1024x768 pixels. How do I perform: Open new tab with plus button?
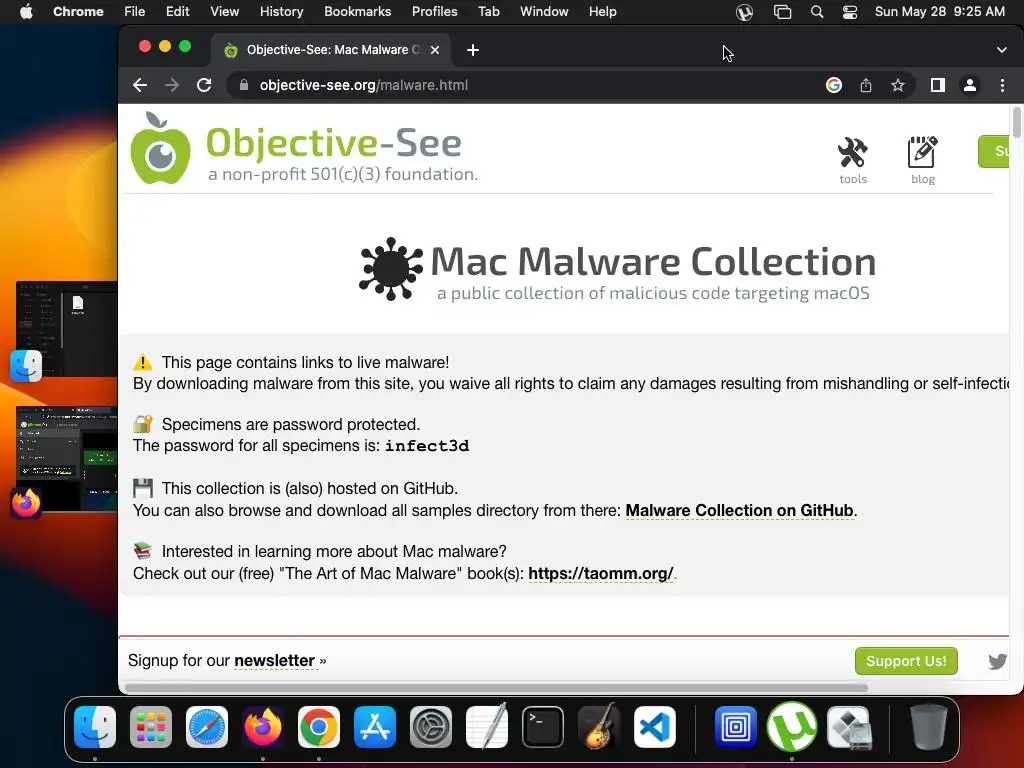[x=473, y=50]
